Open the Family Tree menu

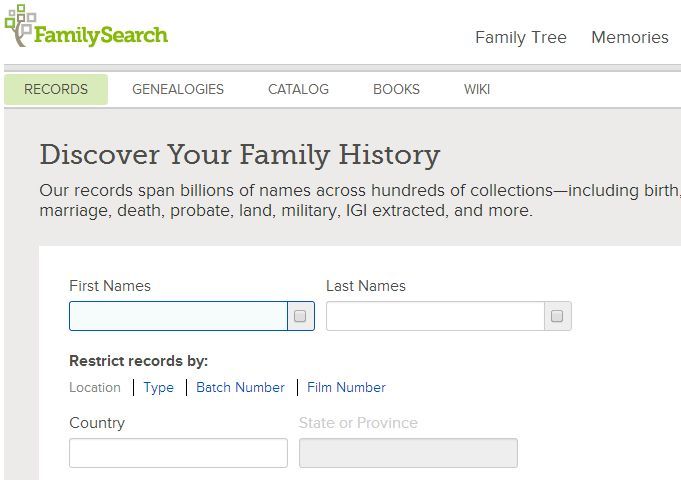pyautogui.click(x=521, y=37)
